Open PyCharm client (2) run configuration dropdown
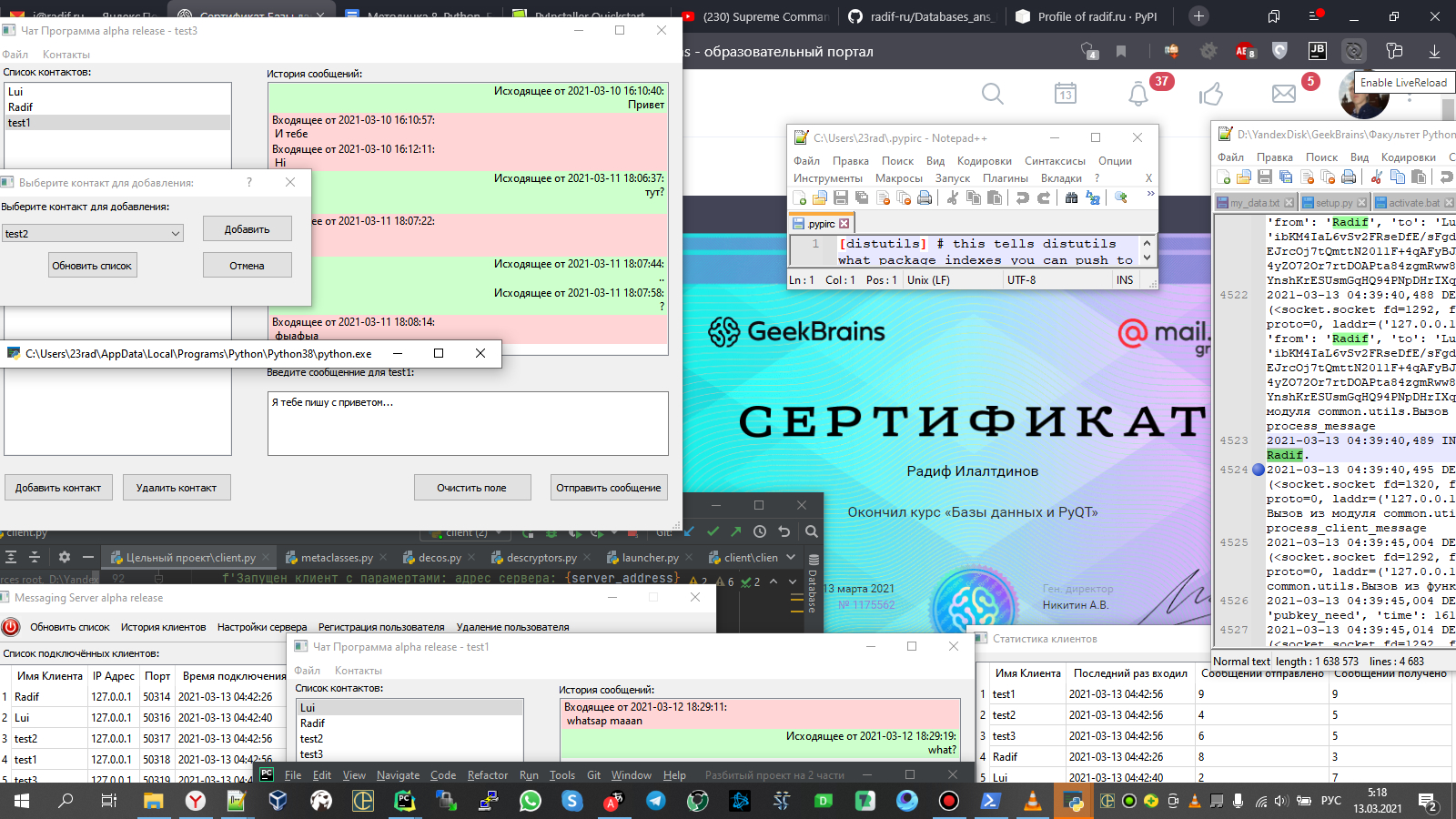Screen dimensions: 1456x819 tap(466, 532)
